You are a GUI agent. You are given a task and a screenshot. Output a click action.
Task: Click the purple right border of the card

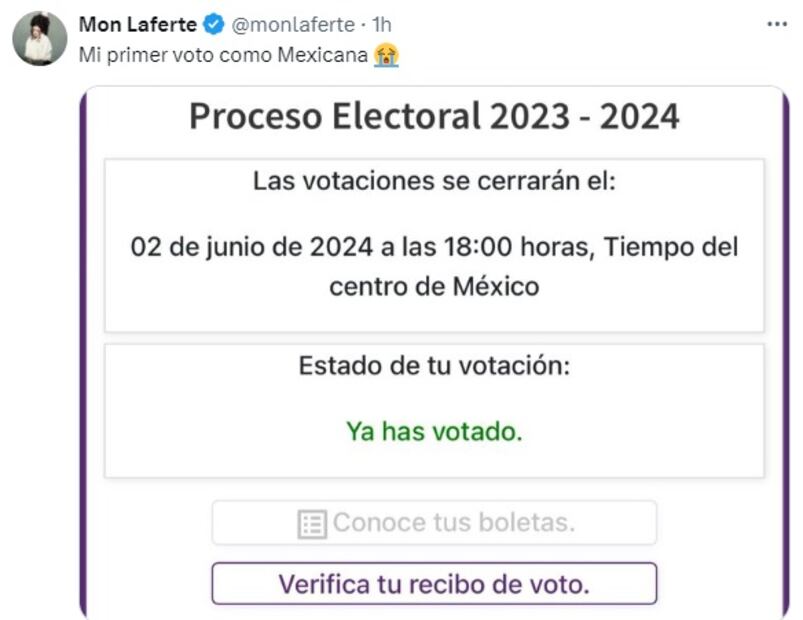[x=783, y=350]
